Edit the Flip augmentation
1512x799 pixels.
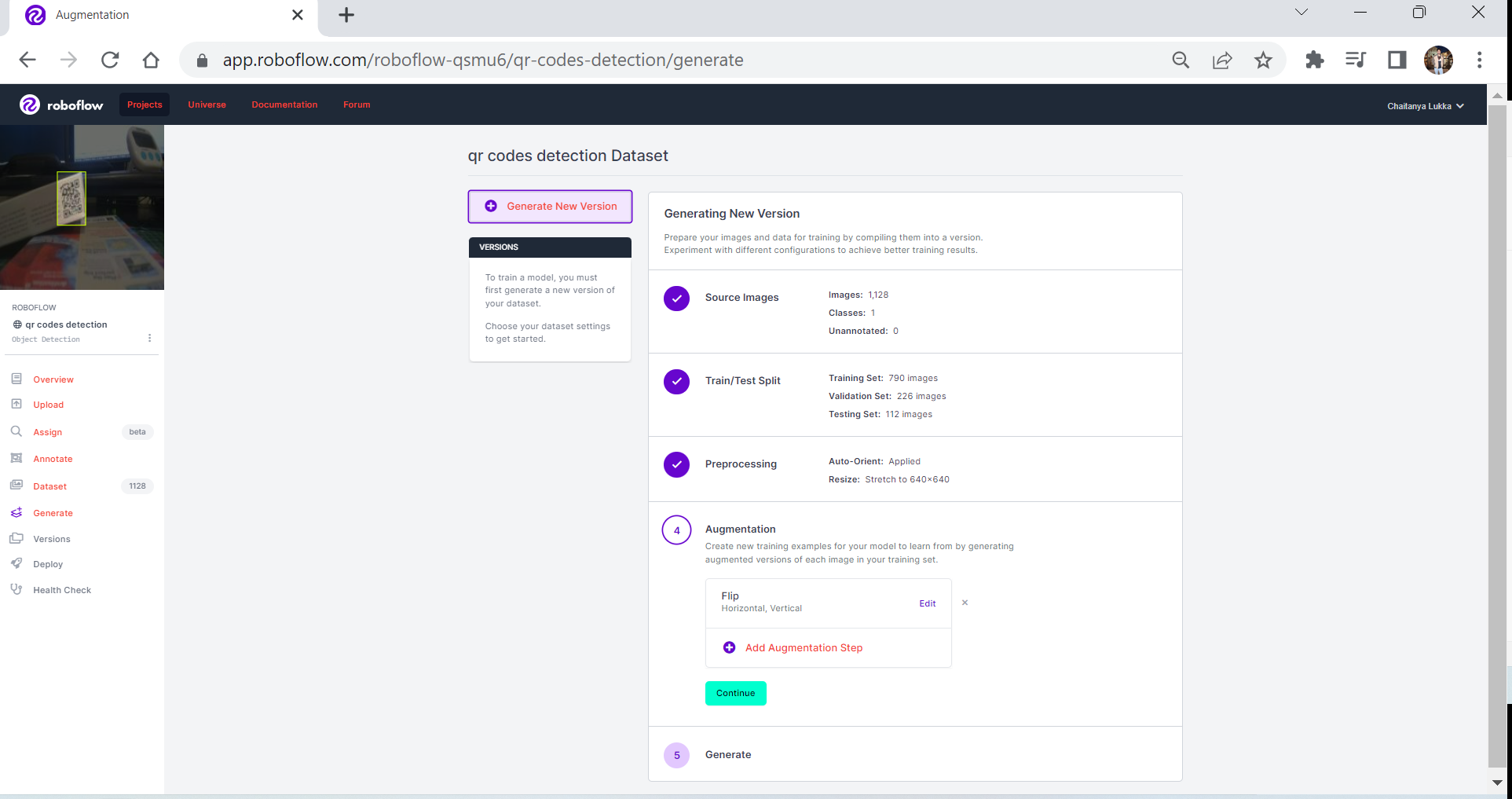928,603
